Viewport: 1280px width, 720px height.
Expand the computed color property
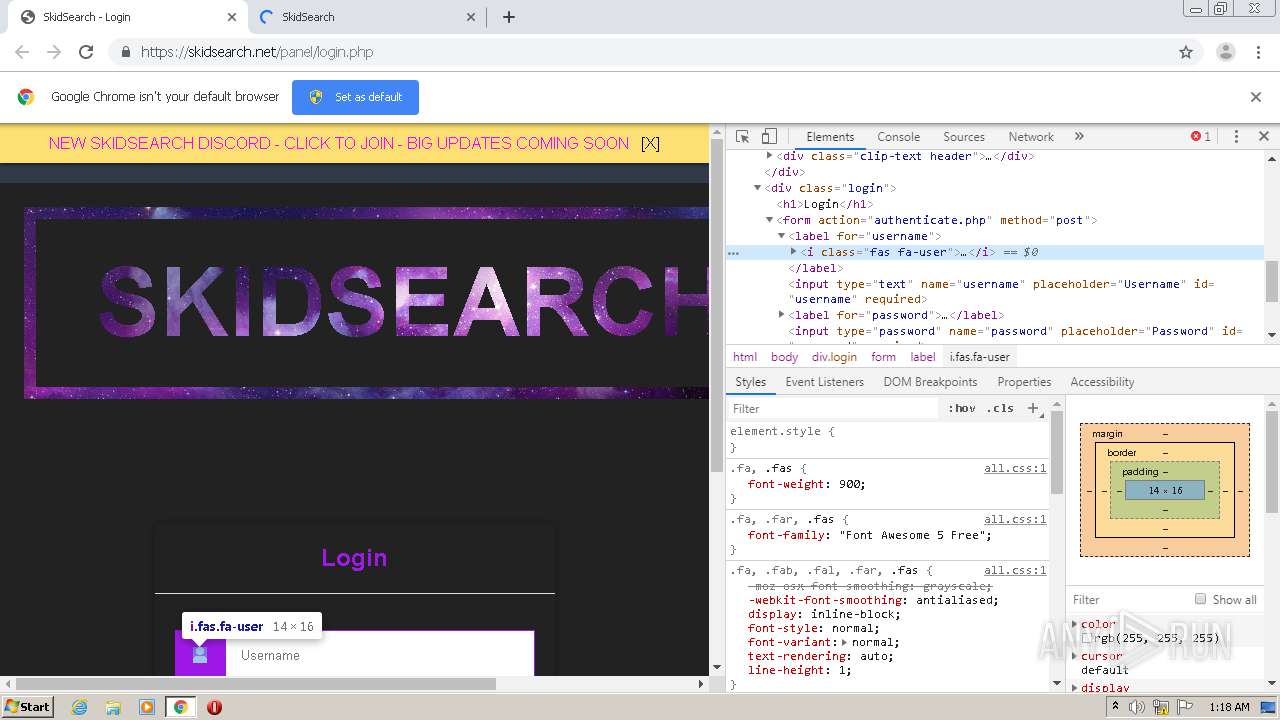point(1075,624)
